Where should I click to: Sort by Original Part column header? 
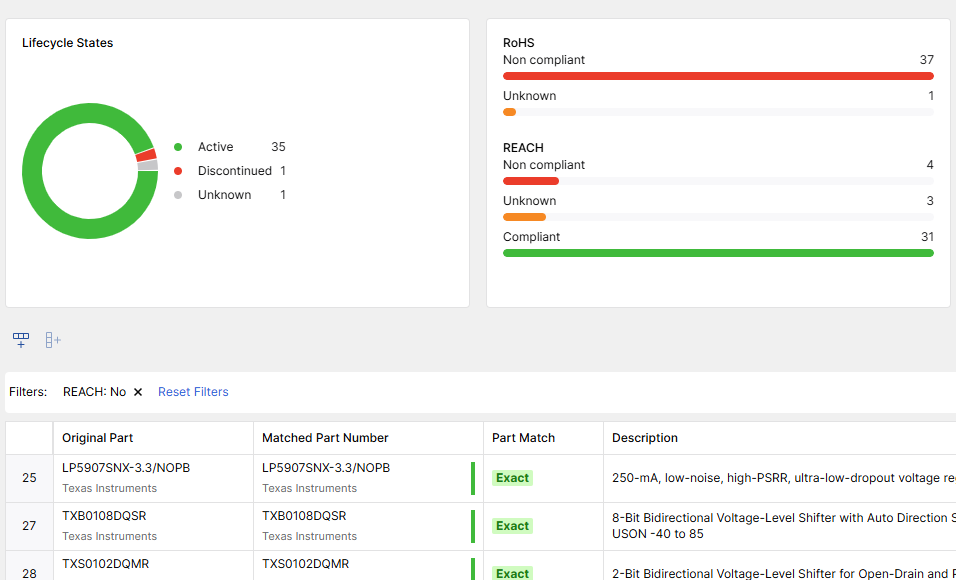coord(98,438)
